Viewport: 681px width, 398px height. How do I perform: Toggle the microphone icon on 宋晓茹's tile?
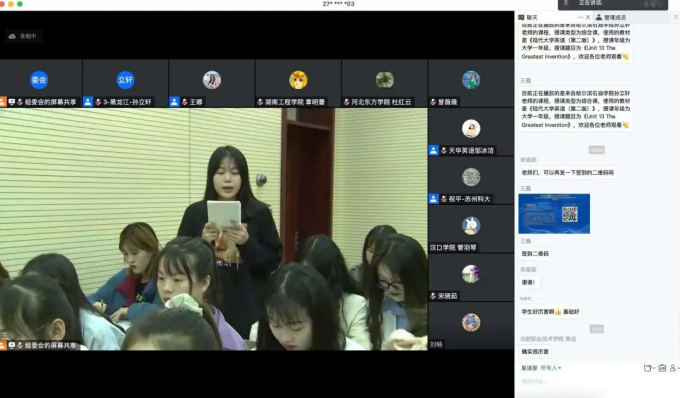433,296
